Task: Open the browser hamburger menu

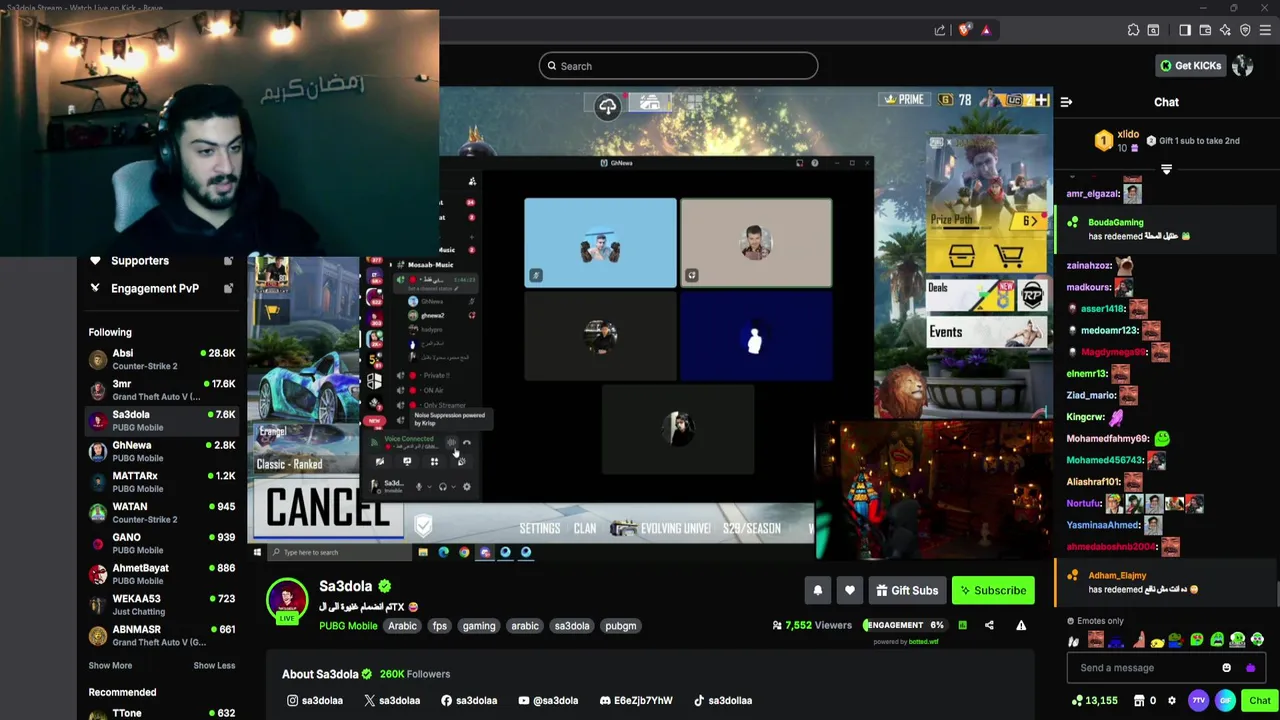Action: tap(1265, 30)
